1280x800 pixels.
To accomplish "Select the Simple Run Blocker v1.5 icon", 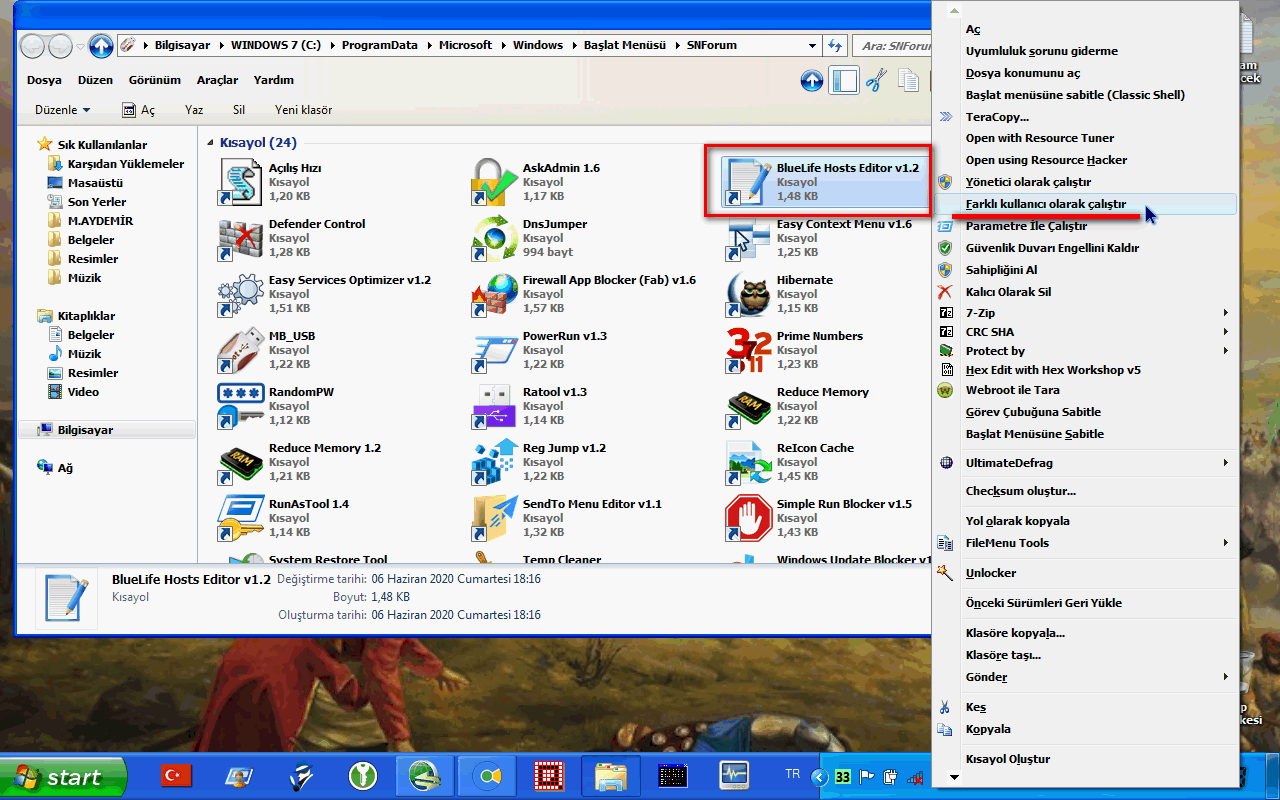I will tap(749, 518).
